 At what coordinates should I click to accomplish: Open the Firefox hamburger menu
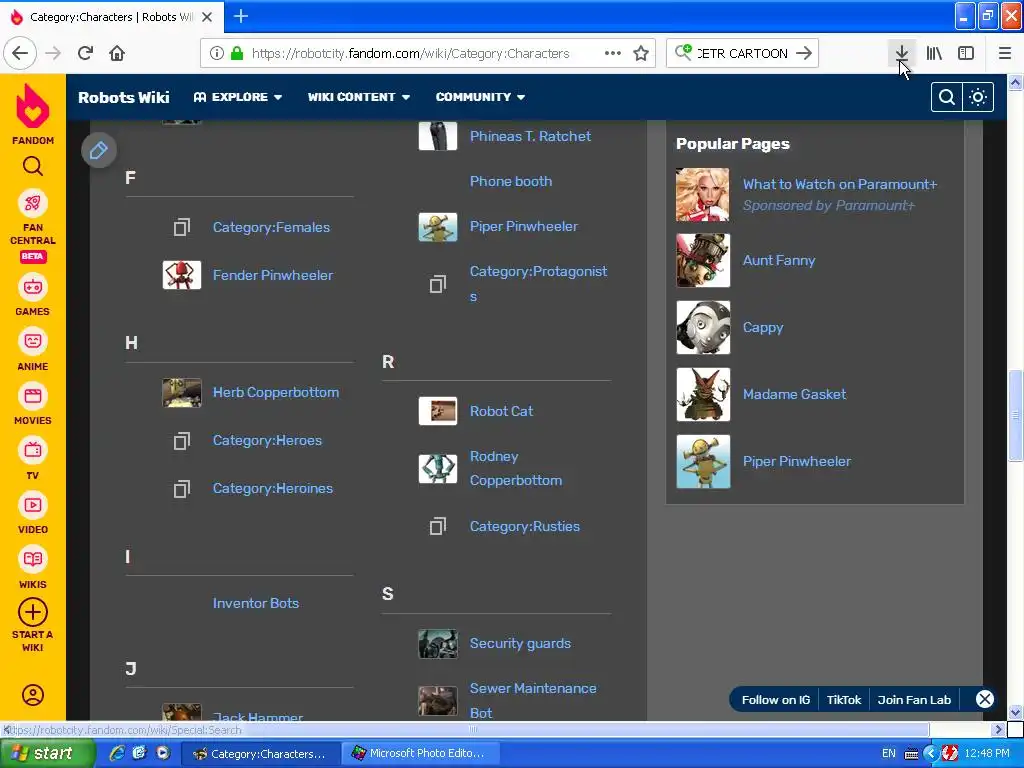[1005, 53]
